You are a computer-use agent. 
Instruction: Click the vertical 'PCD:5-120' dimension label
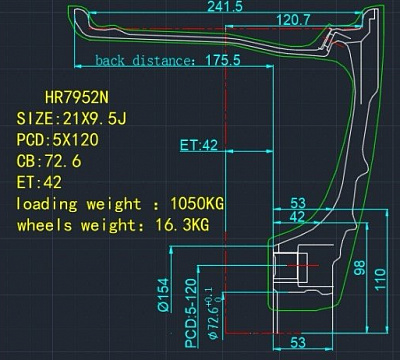coord(191,313)
